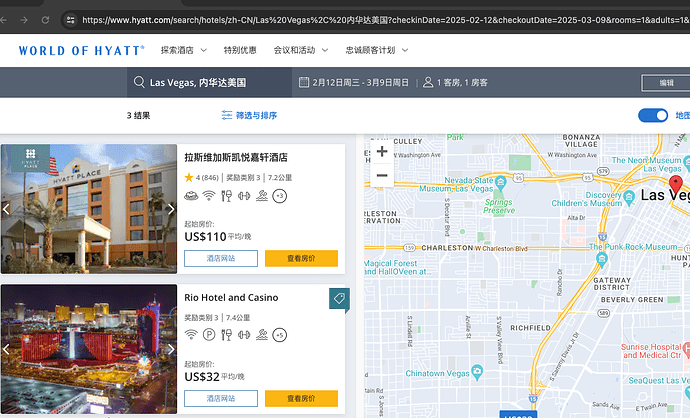This screenshot has width=690, height=418.
Task: Zoom in on the map
Action: point(382,152)
